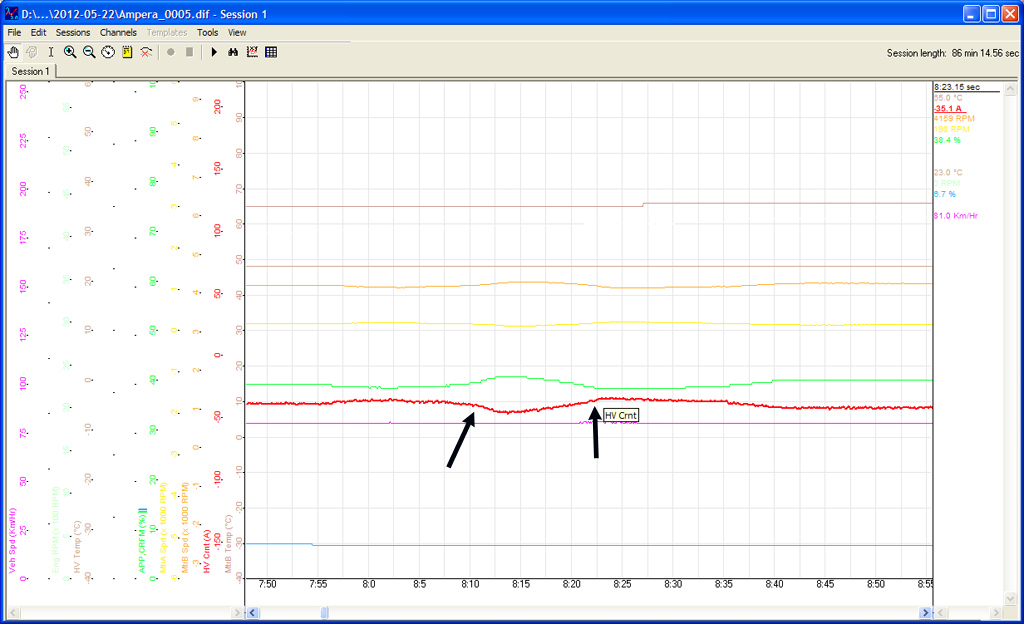Click the horizontal scrollbar thumb under chart
The image size is (1024, 624).
(x=322, y=612)
